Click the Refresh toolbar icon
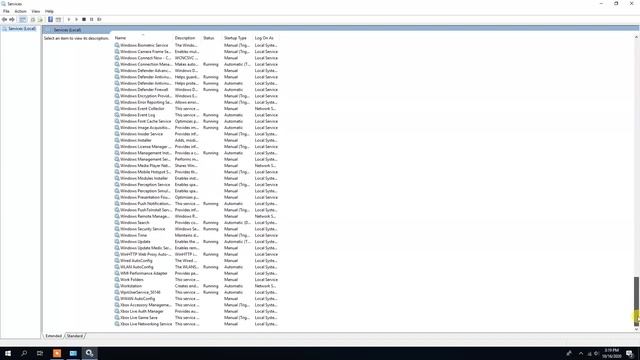640x360 pixels. click(33, 19)
